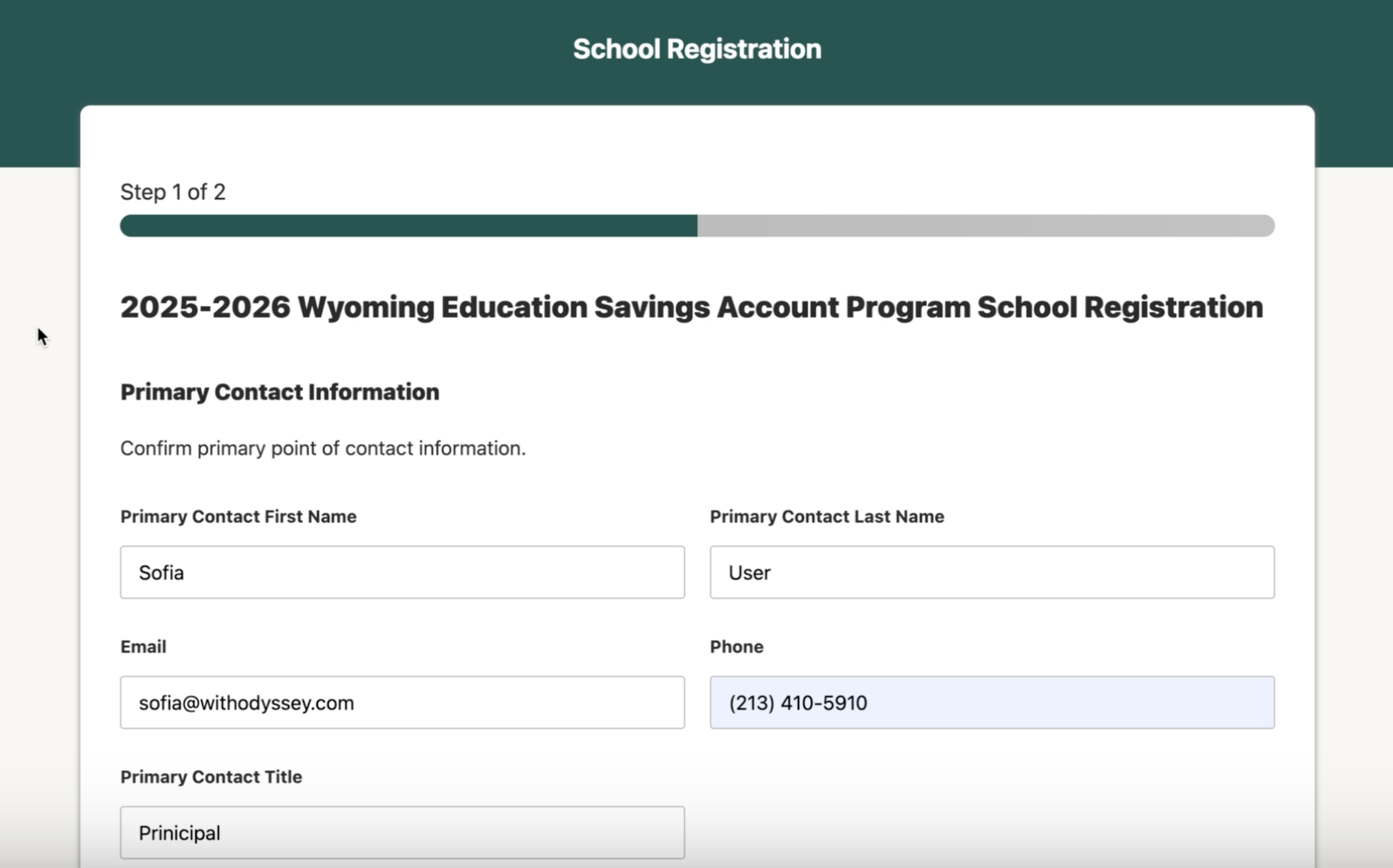
Task: Click the Step 1 of 2 progress bar
Action: point(697,226)
